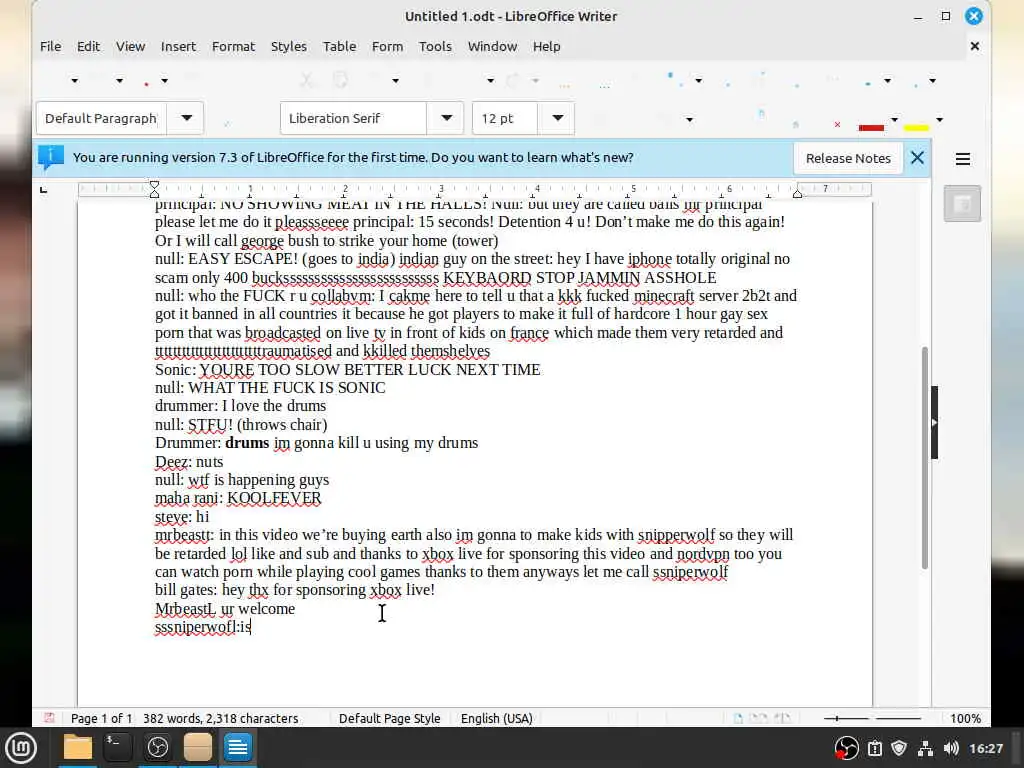The height and width of the screenshot is (768, 1024).
Task: Click 'English (USA)' language in status bar
Action: pyautogui.click(x=497, y=718)
